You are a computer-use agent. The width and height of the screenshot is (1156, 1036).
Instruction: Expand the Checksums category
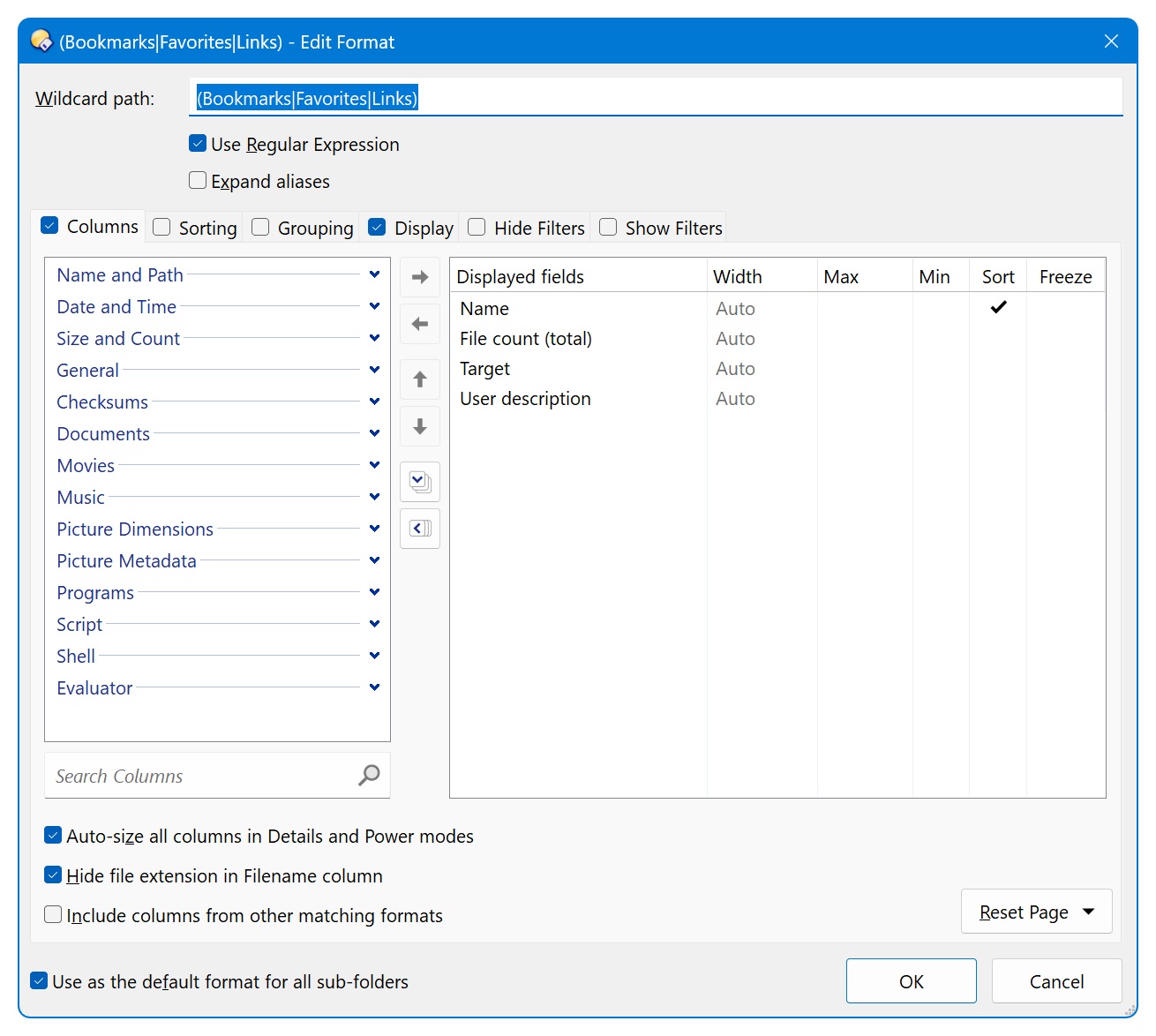374,401
